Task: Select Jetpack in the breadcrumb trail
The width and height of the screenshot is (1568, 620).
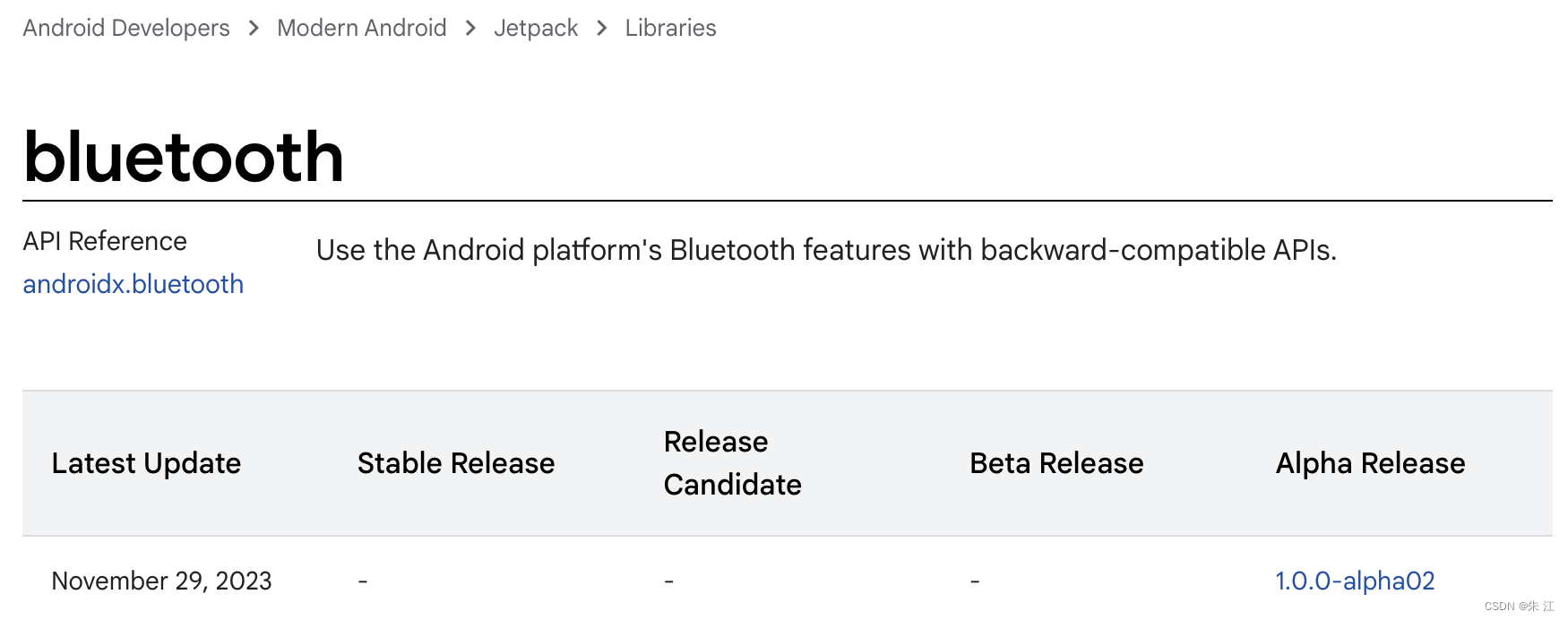Action: pos(535,28)
